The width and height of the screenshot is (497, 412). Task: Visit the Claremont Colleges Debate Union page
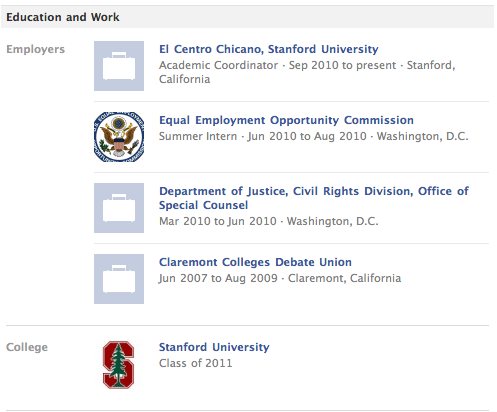pyautogui.click(x=255, y=262)
